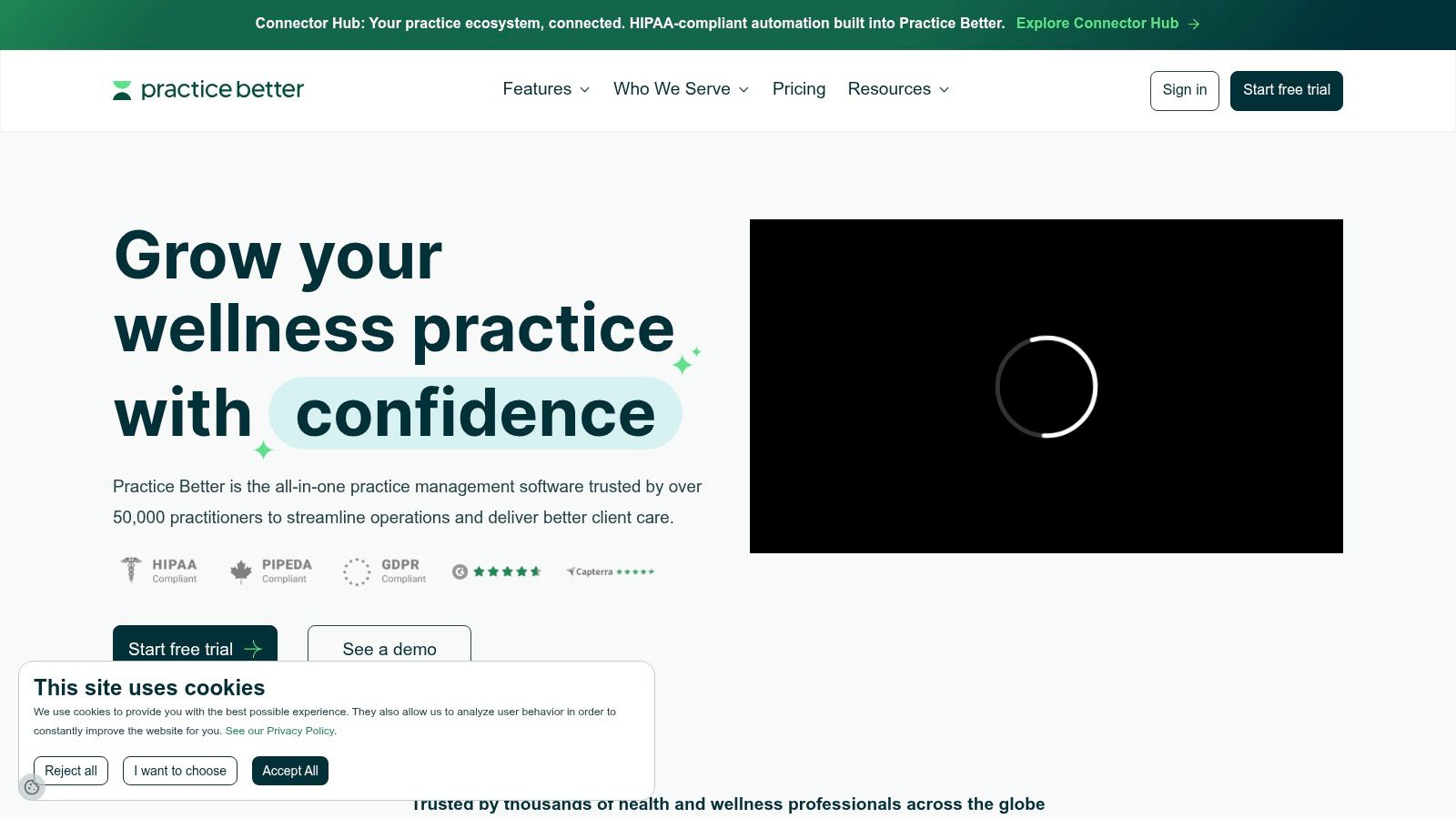Screen dimensions: 1456x819
Task: Open the Explore Connector Hub link
Action: pyautogui.click(x=1107, y=24)
